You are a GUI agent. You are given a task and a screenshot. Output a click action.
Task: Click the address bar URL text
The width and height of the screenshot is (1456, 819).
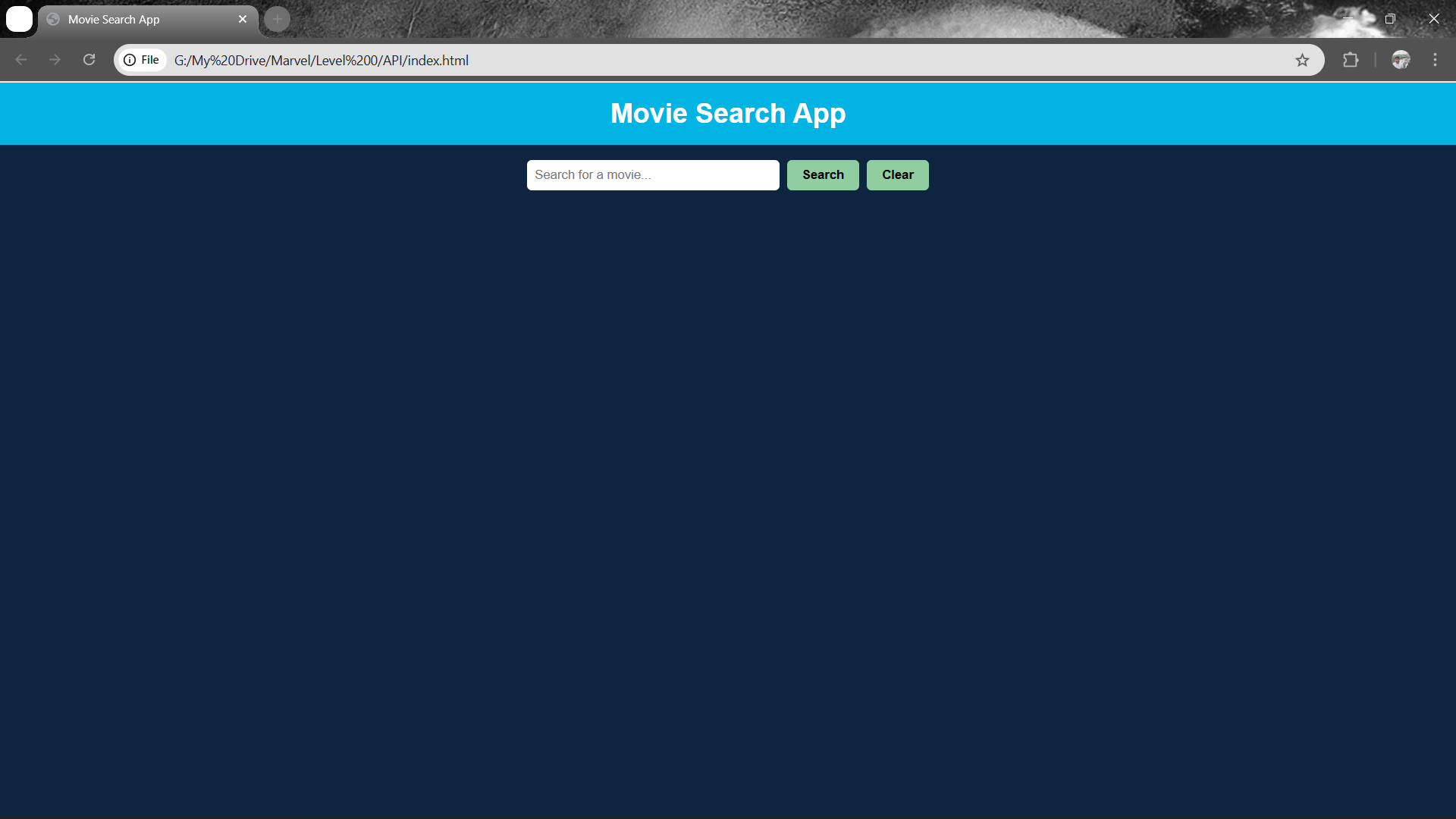[x=322, y=60]
